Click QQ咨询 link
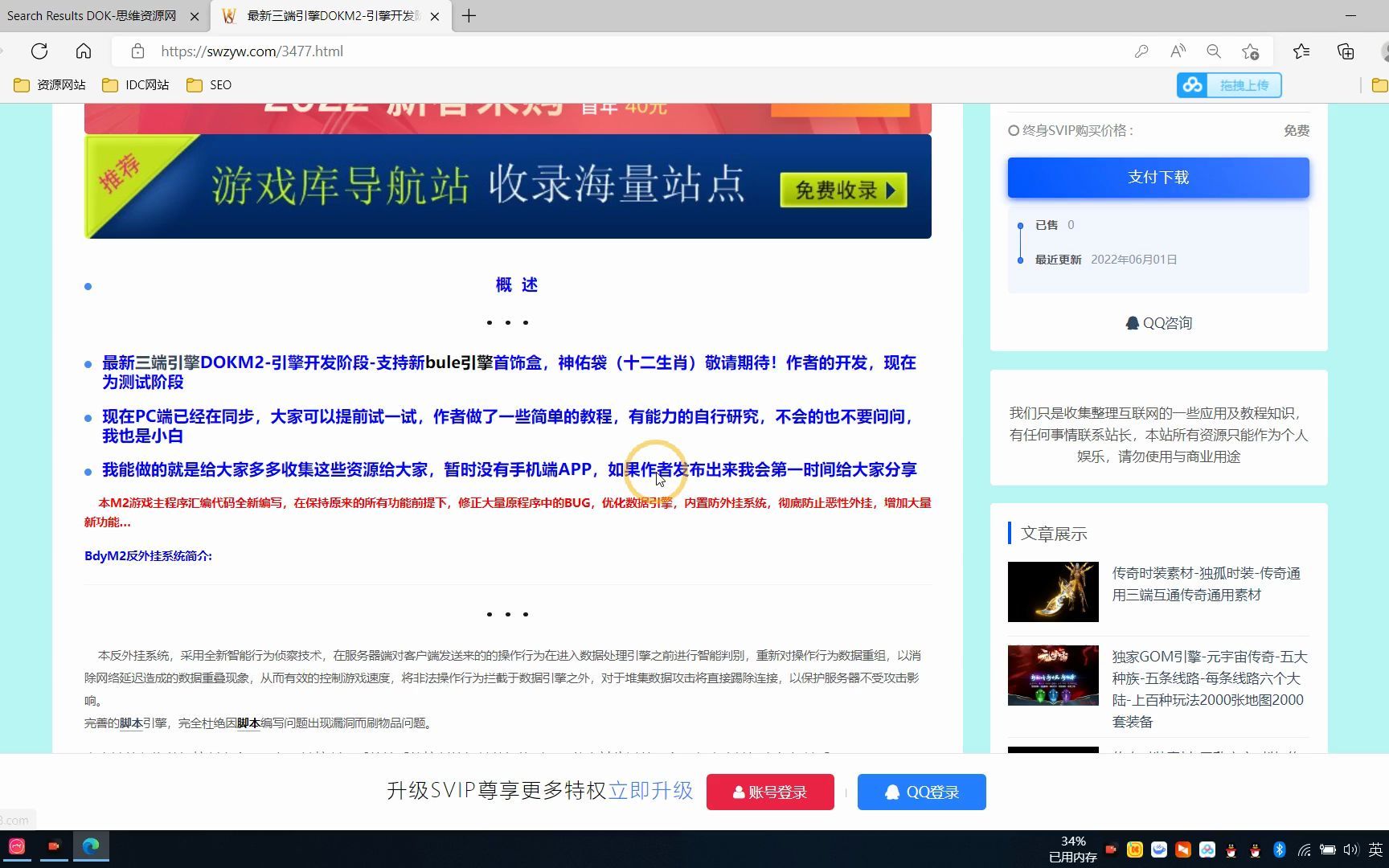The height and width of the screenshot is (868, 1389). point(1158,323)
